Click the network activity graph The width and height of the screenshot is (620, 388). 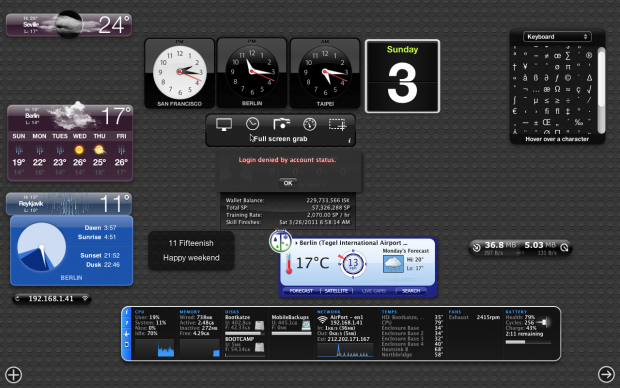pos(345,350)
